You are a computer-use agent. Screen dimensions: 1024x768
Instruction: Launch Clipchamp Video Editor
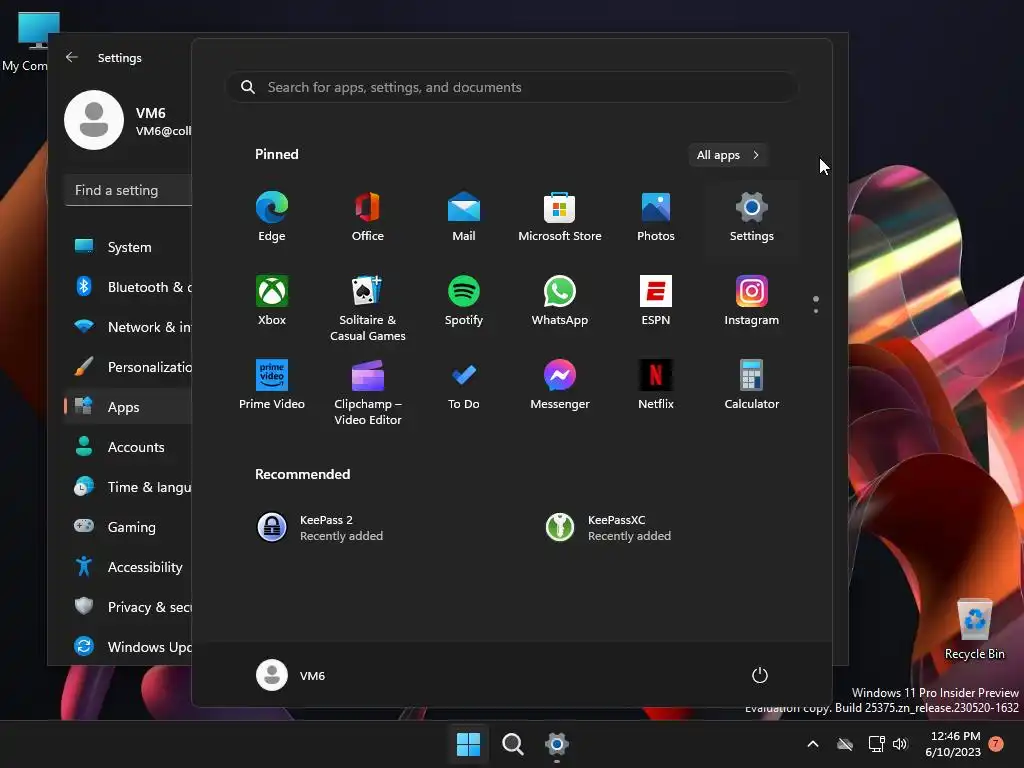point(368,392)
